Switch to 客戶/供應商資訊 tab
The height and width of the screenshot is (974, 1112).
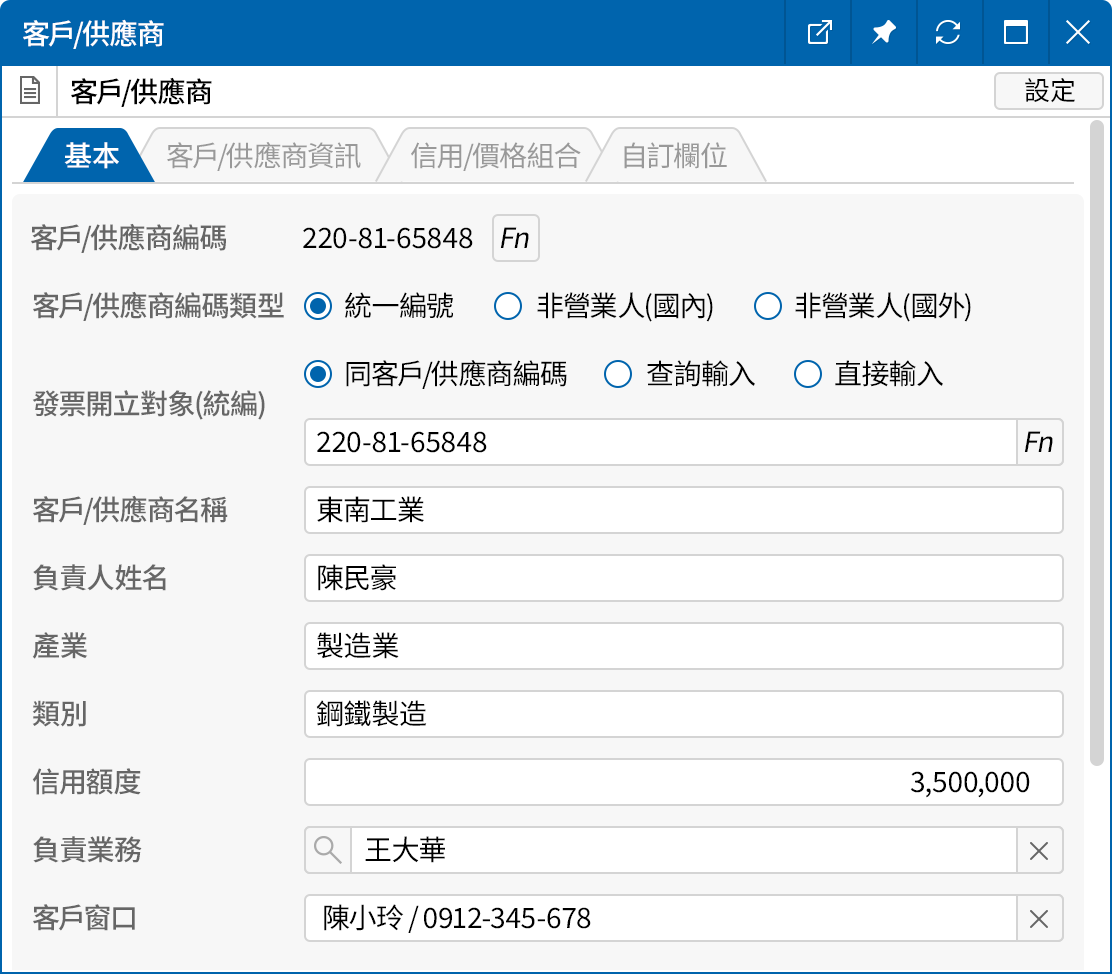click(263, 156)
